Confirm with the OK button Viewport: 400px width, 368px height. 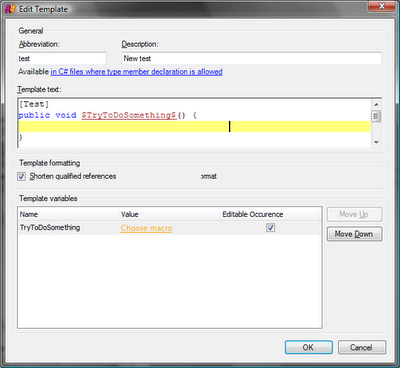[x=309, y=347]
